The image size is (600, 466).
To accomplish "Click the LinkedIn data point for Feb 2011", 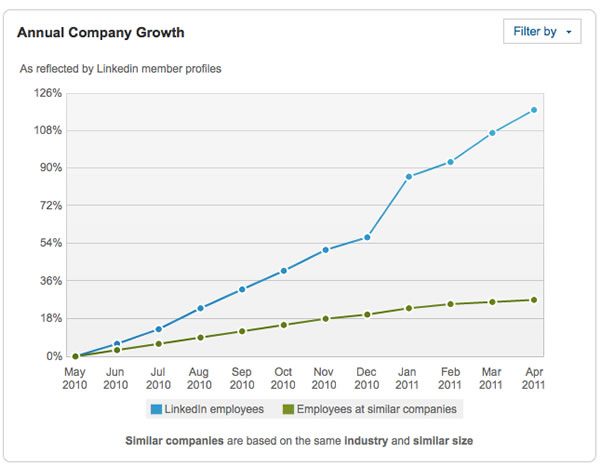I will 451,162.
